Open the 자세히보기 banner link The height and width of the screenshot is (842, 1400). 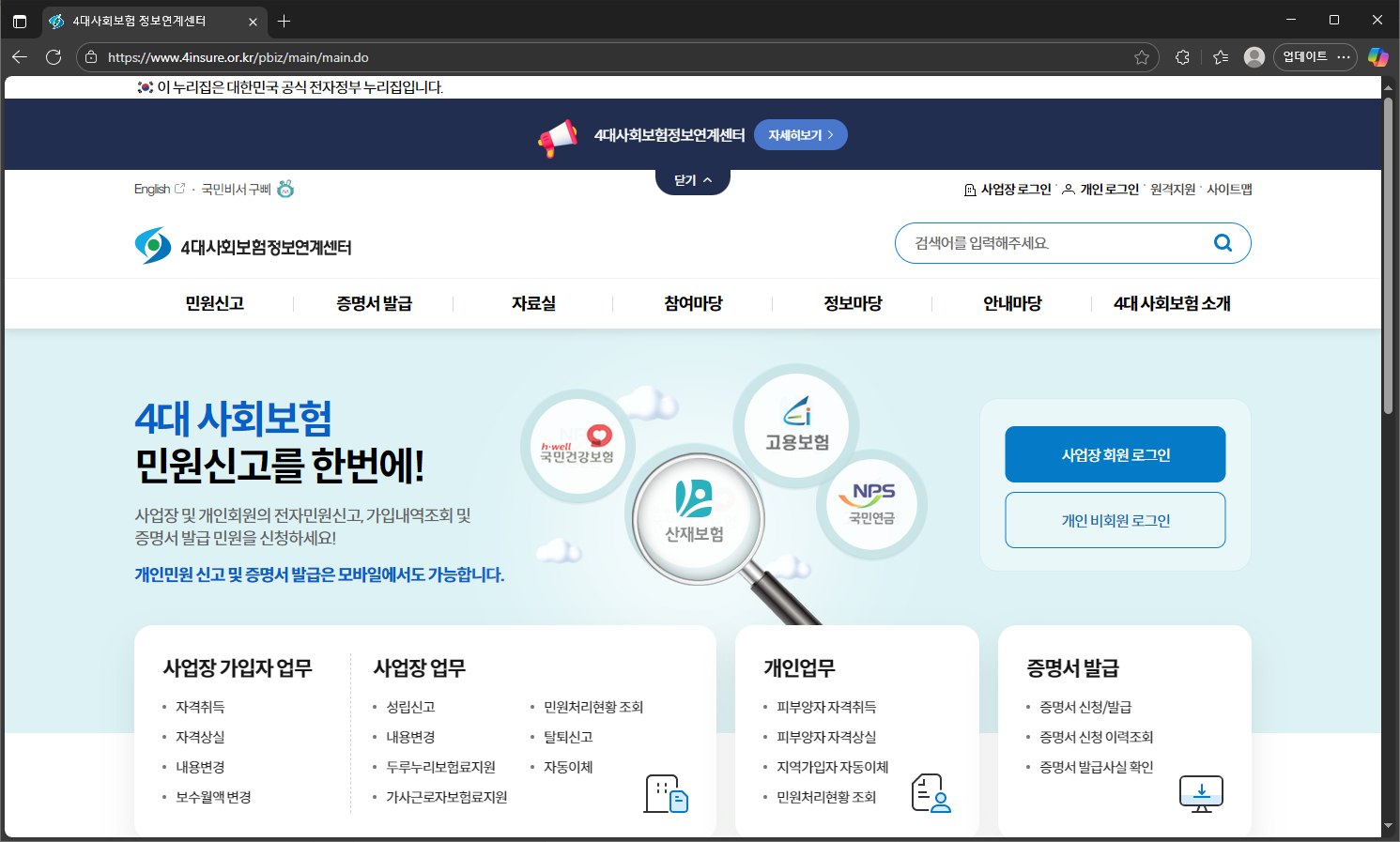point(800,135)
